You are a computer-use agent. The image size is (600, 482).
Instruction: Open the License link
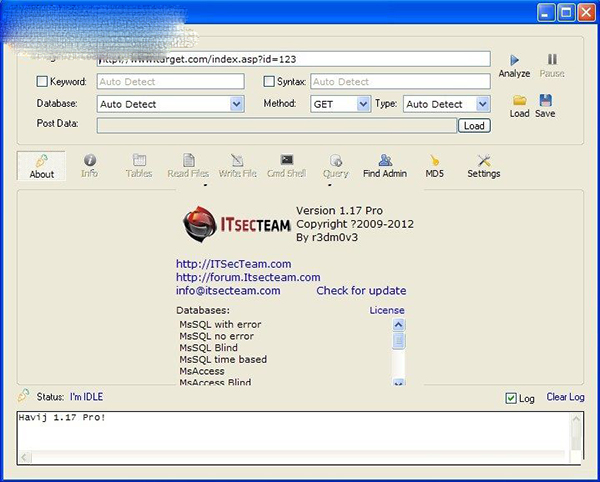(x=387, y=310)
